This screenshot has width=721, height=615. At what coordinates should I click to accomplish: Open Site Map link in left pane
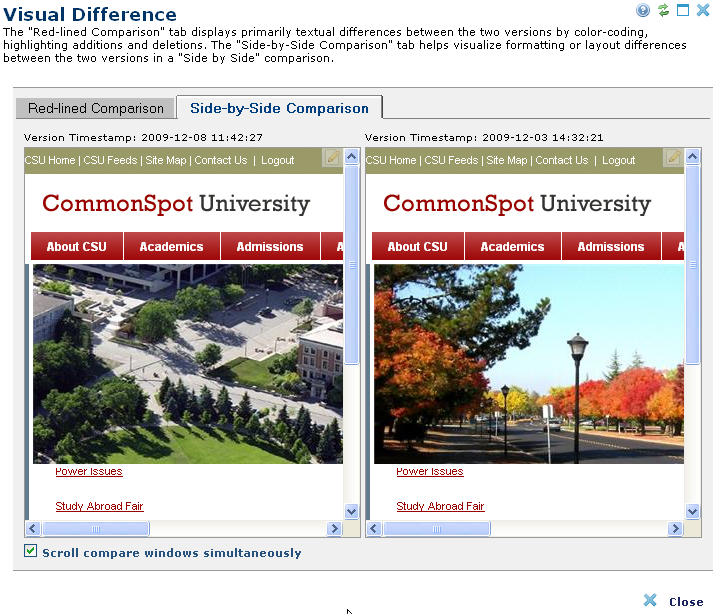click(166, 160)
